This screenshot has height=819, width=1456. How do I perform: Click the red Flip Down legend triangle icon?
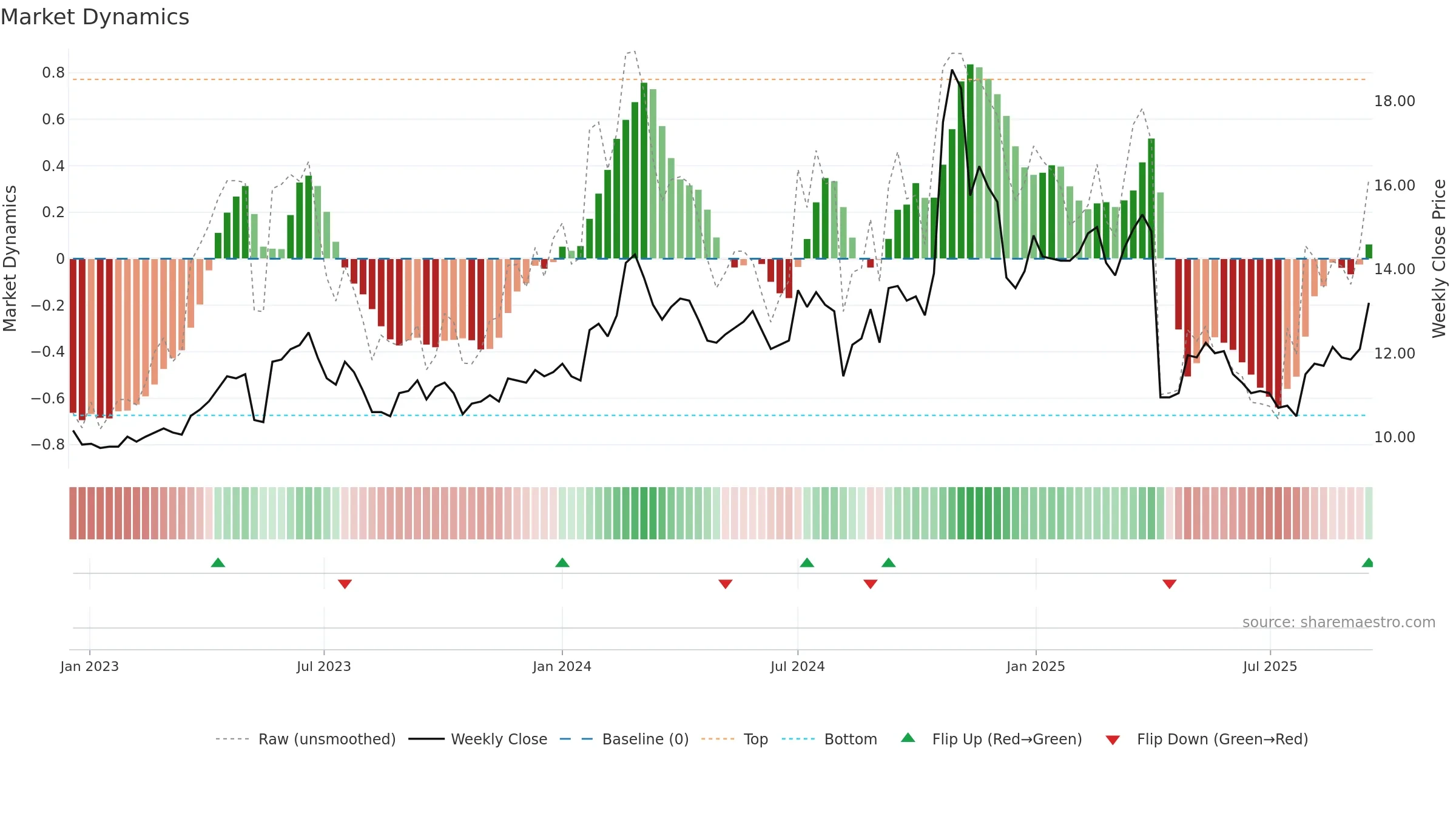tap(1113, 740)
